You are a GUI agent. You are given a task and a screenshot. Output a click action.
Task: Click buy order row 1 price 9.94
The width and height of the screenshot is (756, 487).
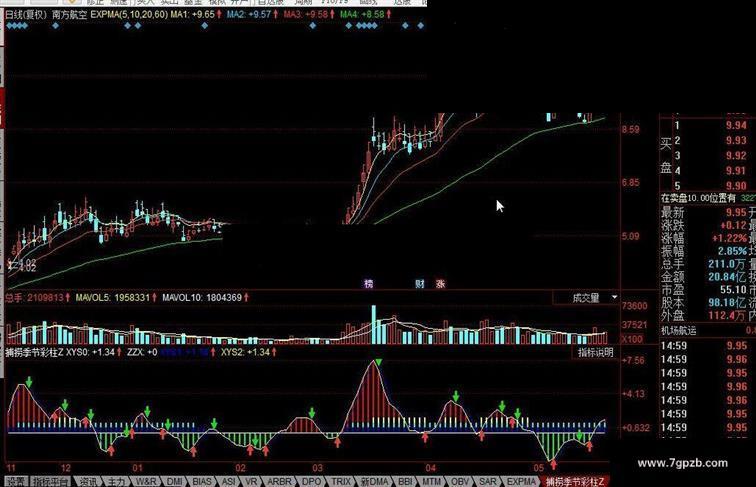(x=736, y=126)
